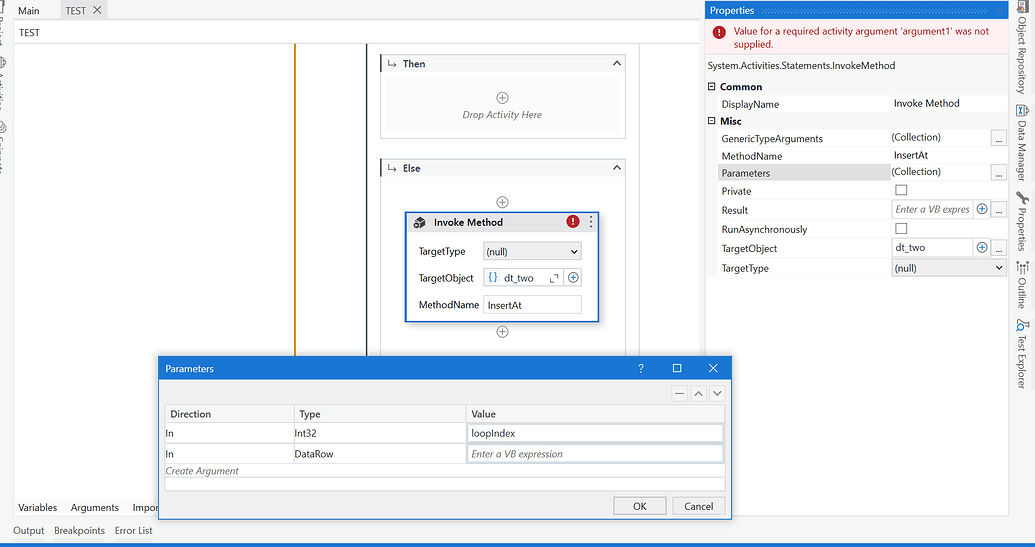Edit MethodName InsertAt in Properties panel
The width and height of the screenshot is (1035, 547).
coord(949,155)
